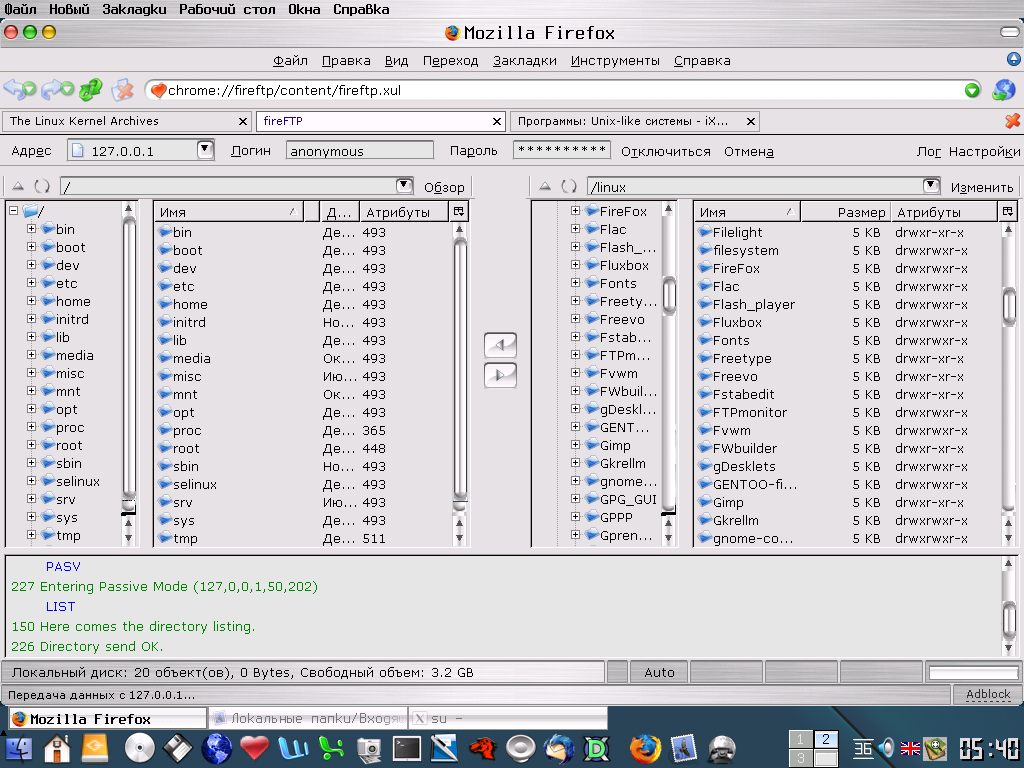Screen dimensions: 1024x768
Task: Click the Auto transfer mode status panel
Action: click(x=659, y=672)
